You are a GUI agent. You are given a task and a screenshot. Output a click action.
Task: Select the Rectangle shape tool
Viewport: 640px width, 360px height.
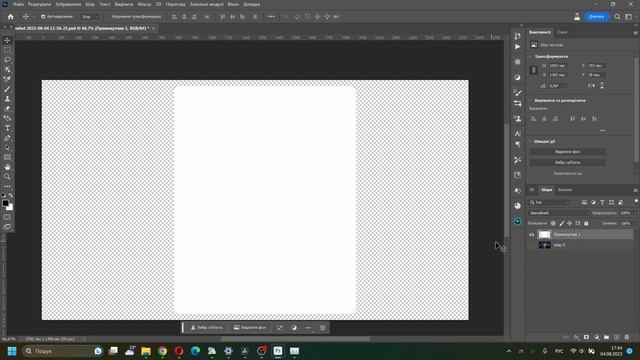tap(7, 158)
